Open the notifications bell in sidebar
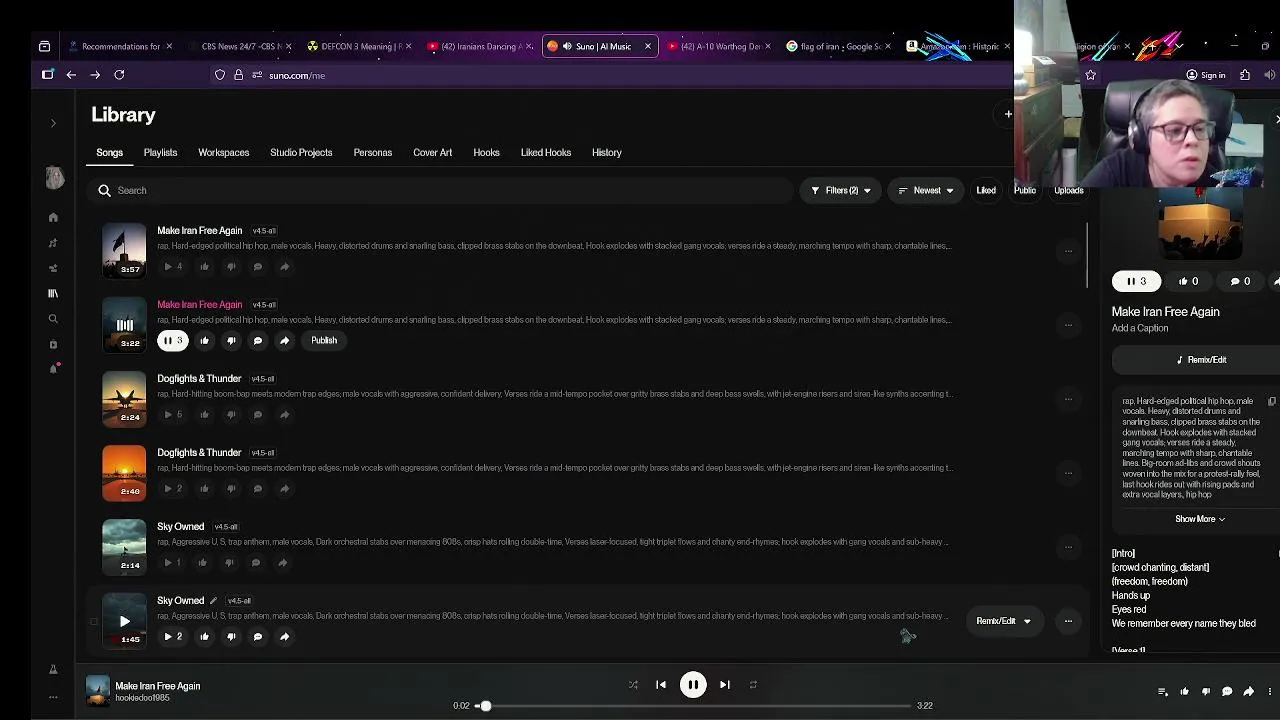 53,369
